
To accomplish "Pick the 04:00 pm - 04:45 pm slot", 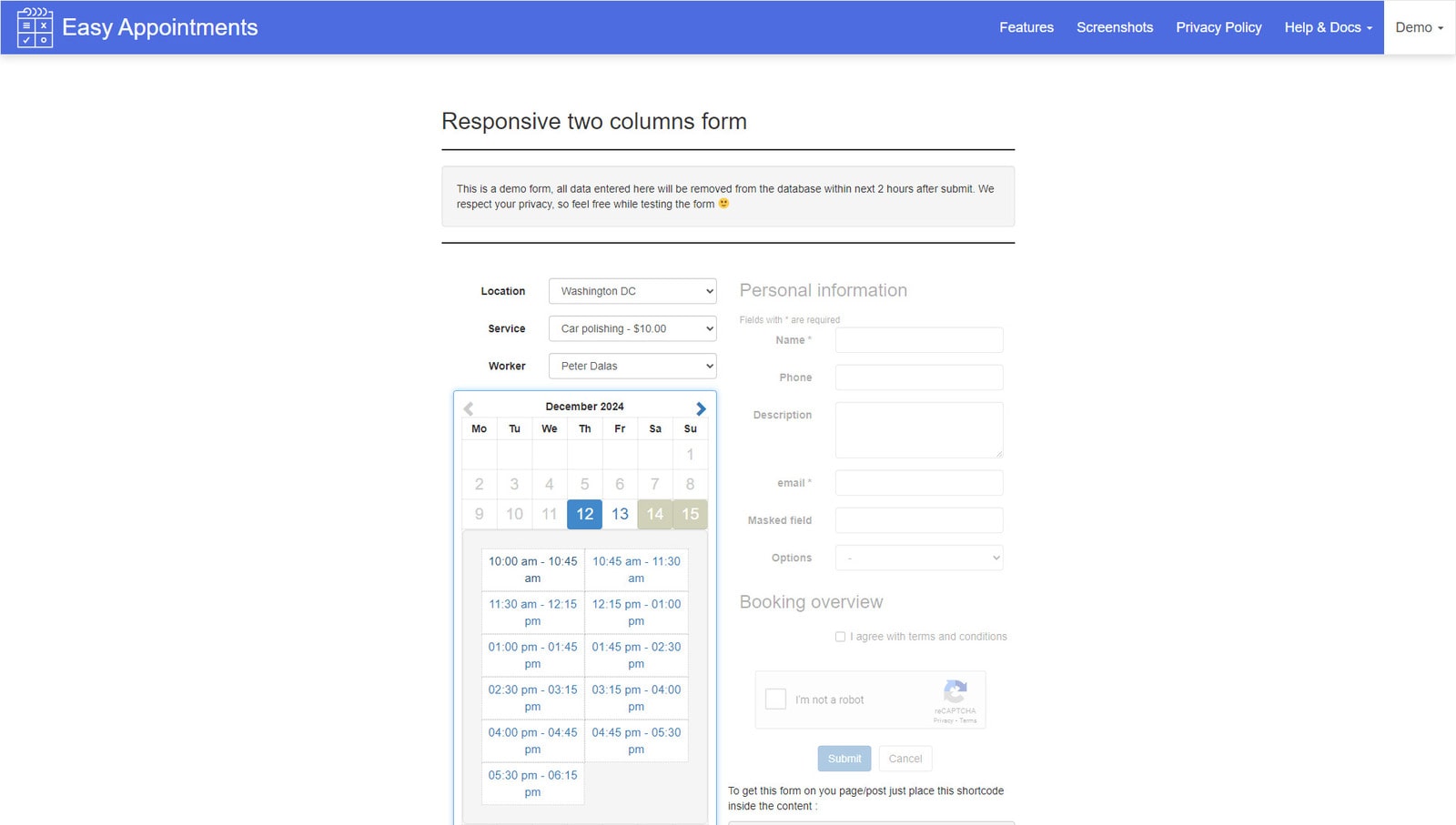I will [x=532, y=740].
